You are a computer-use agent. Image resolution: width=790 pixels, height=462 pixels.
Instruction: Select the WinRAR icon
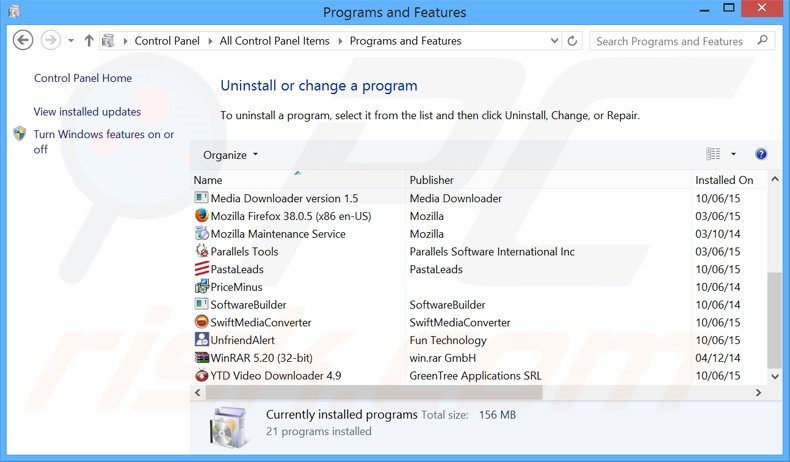[202, 358]
